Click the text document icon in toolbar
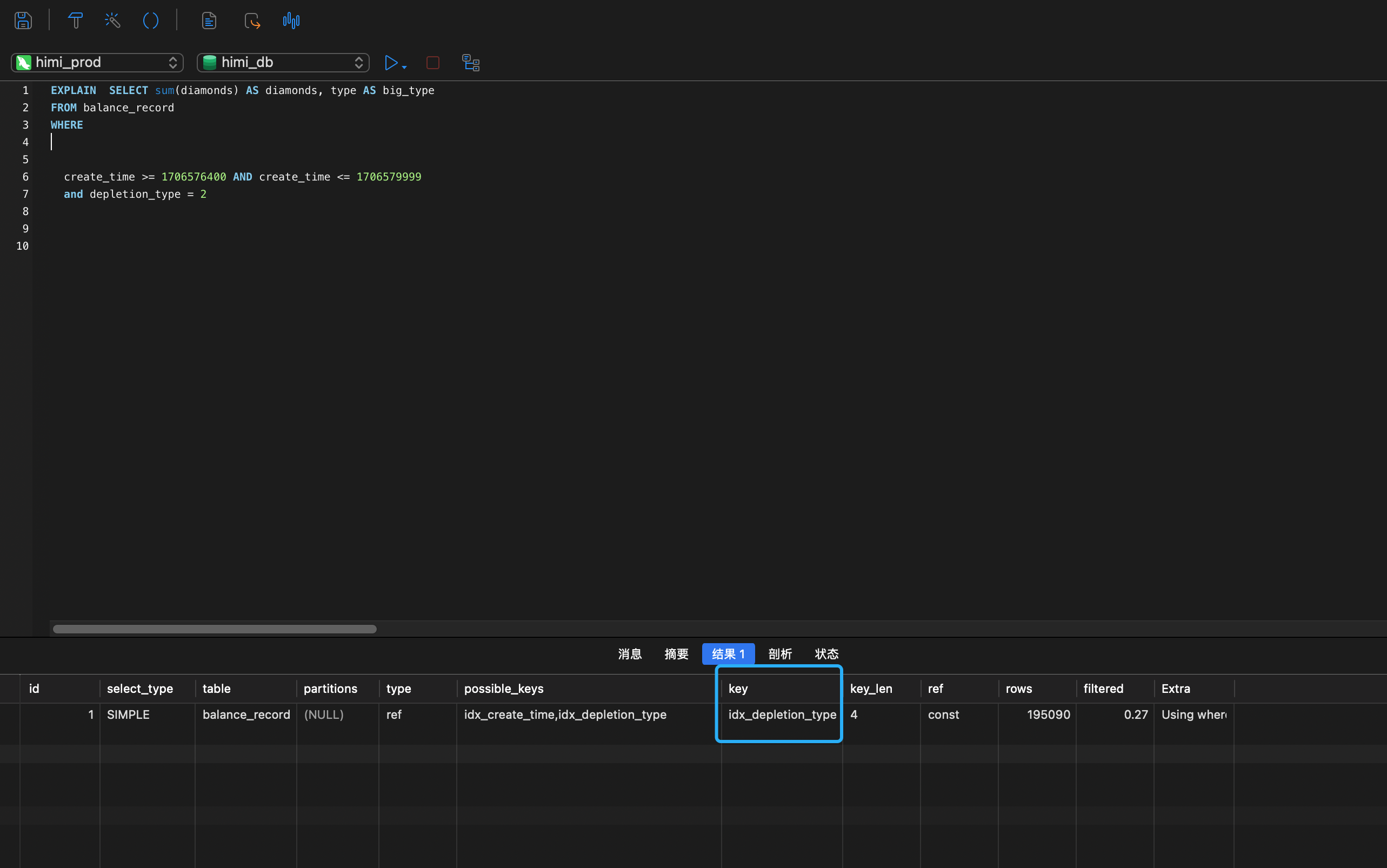The height and width of the screenshot is (868, 1387). point(209,21)
